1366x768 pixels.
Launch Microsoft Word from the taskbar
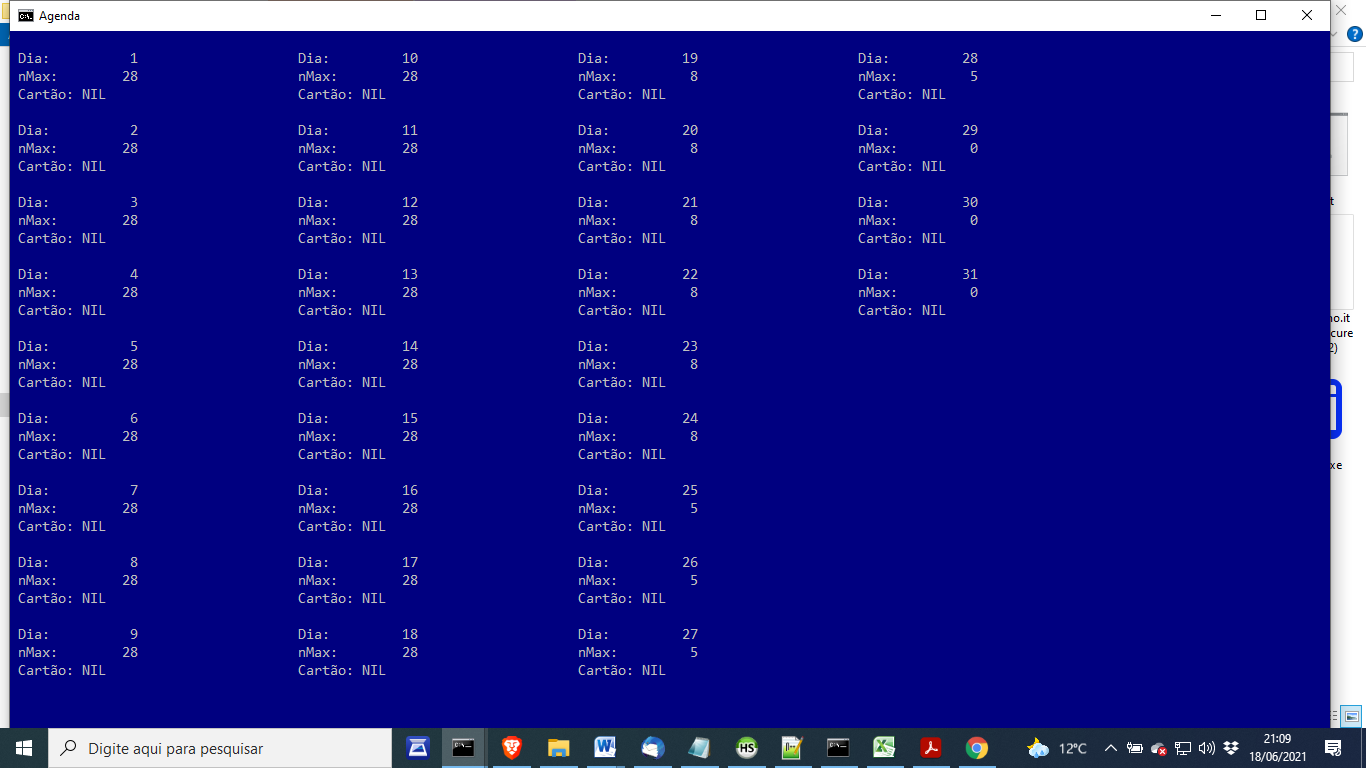tap(605, 748)
